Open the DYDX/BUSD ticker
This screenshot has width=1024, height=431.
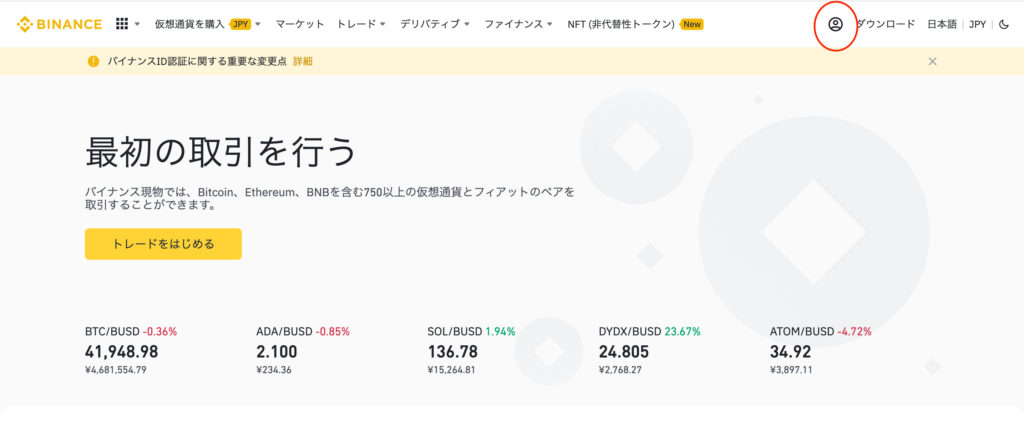(x=650, y=352)
